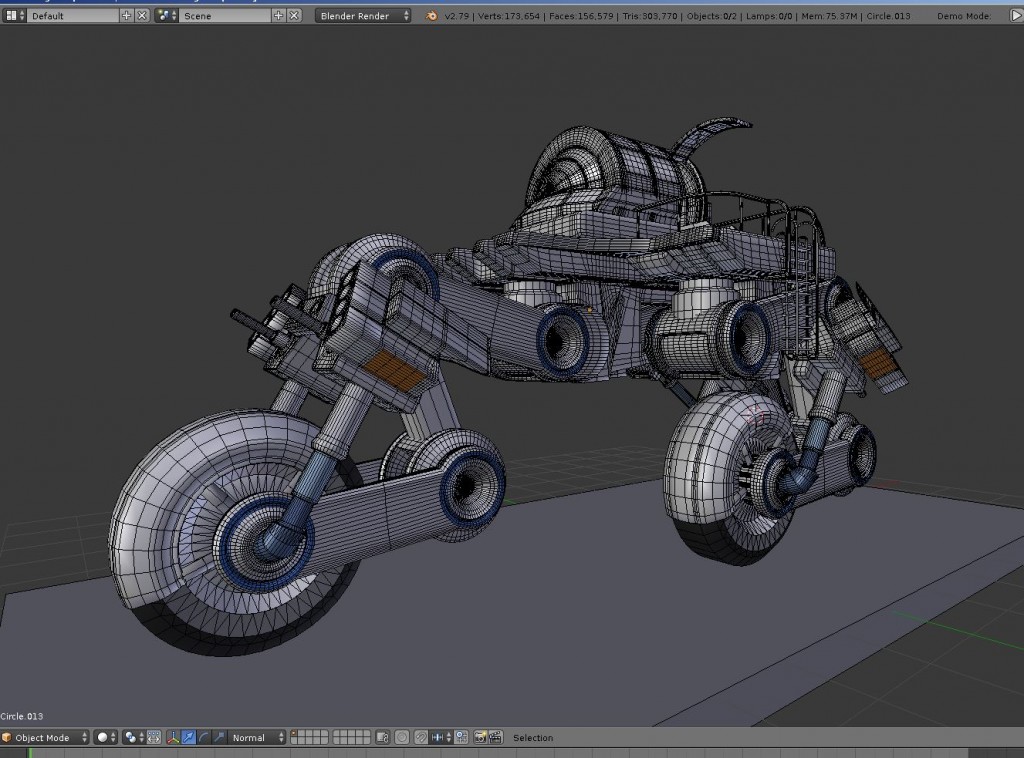Toggle snapping with the magnet icon

click(x=421, y=737)
